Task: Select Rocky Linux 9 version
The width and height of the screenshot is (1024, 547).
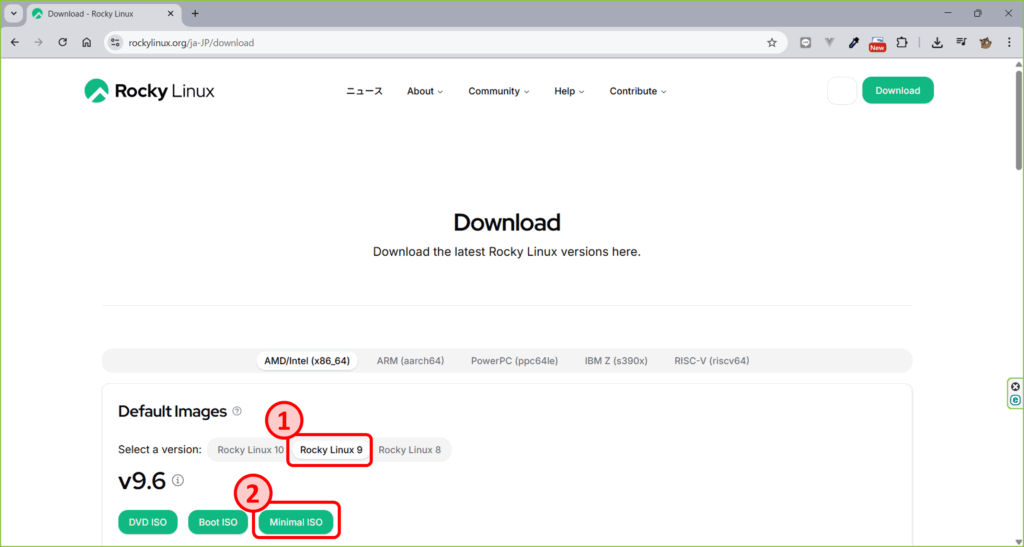Action: click(x=331, y=450)
